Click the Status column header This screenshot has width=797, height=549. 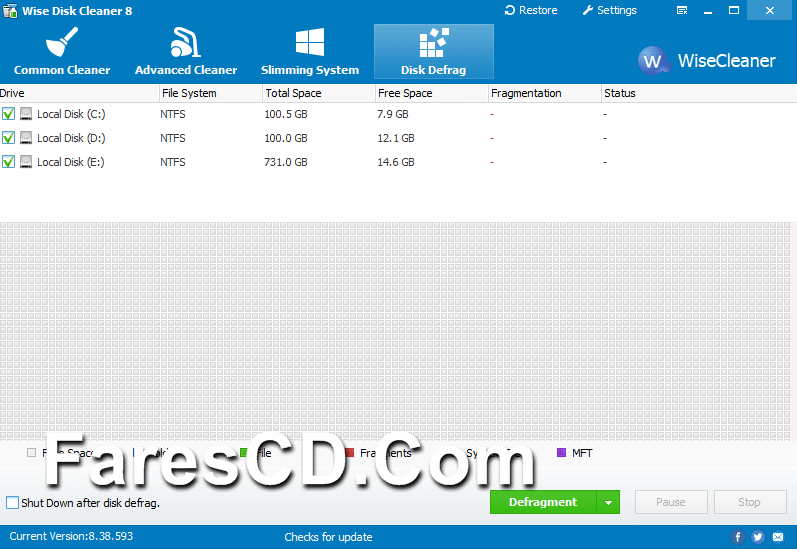(699, 93)
